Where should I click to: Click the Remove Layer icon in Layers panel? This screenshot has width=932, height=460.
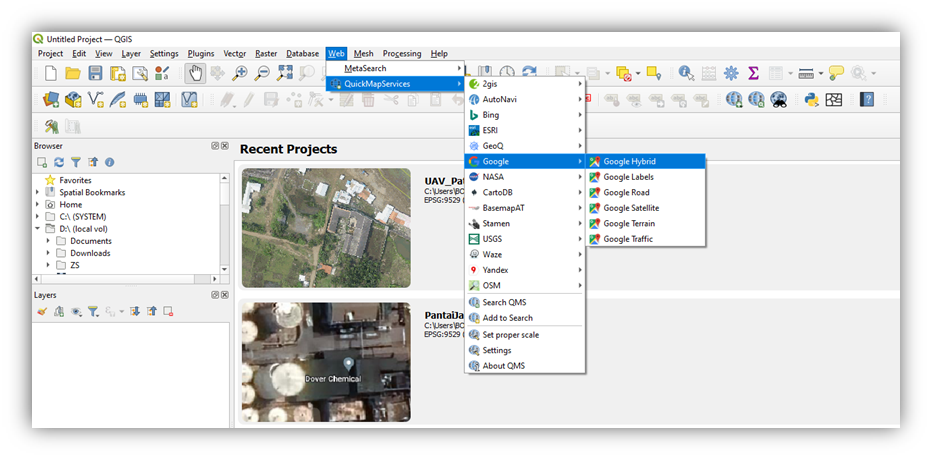tap(168, 311)
